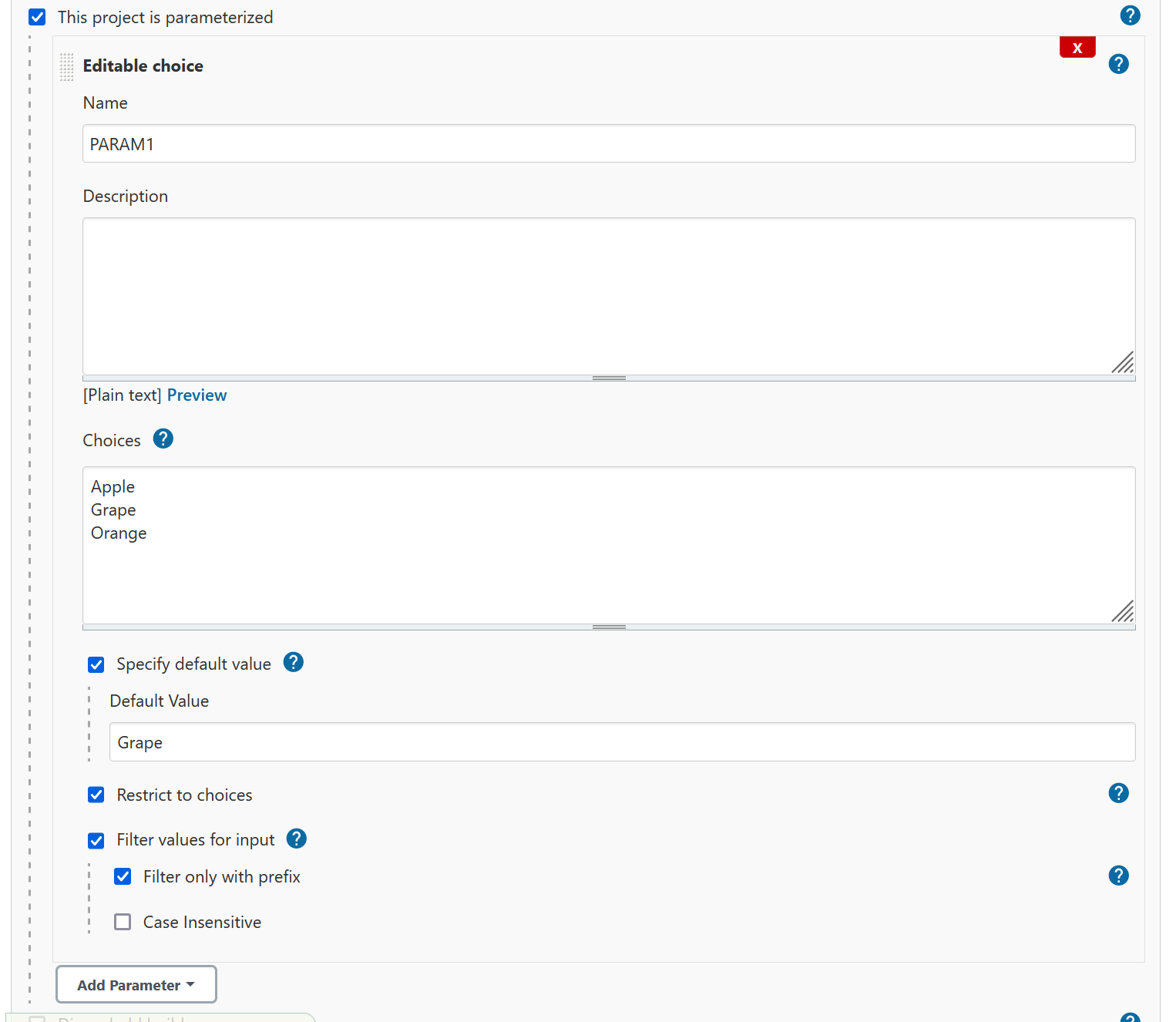
Task: Click the Preview link under Description
Action: click(197, 395)
